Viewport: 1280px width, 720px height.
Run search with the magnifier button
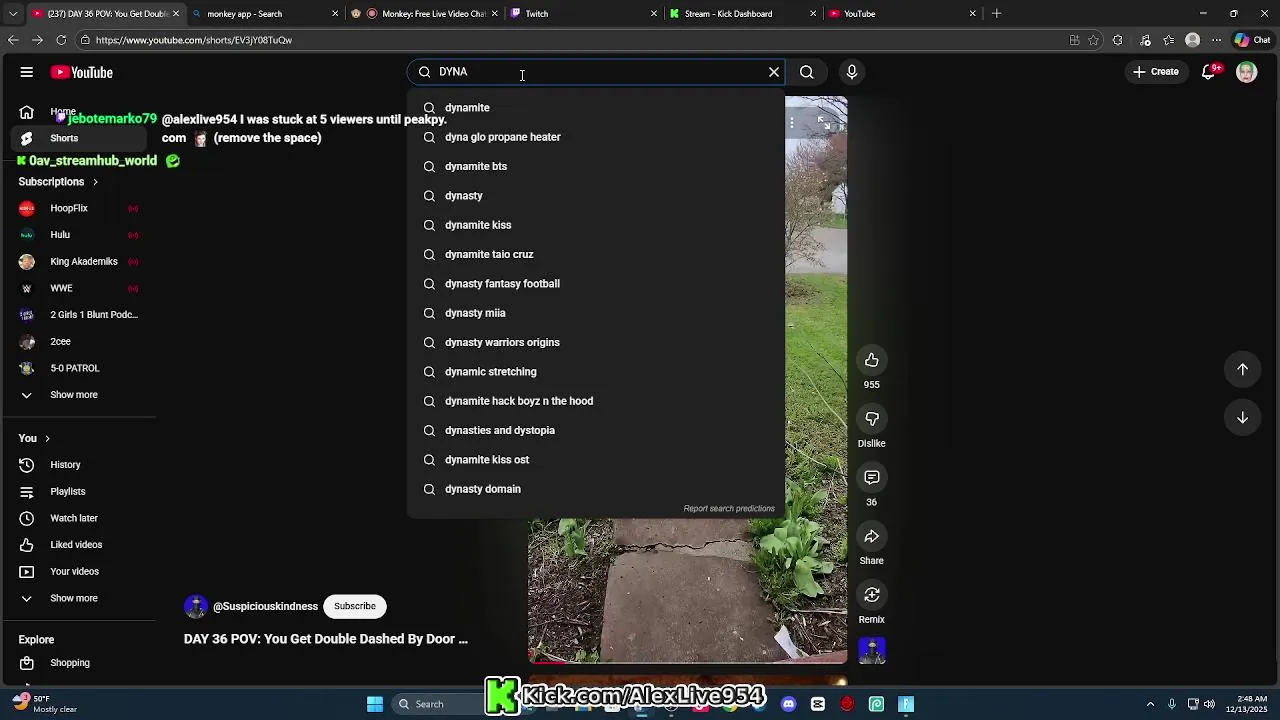tap(807, 72)
